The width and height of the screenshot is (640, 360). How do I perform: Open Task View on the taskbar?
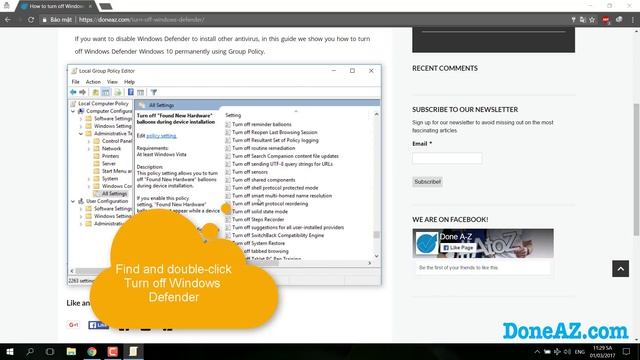click(50, 351)
